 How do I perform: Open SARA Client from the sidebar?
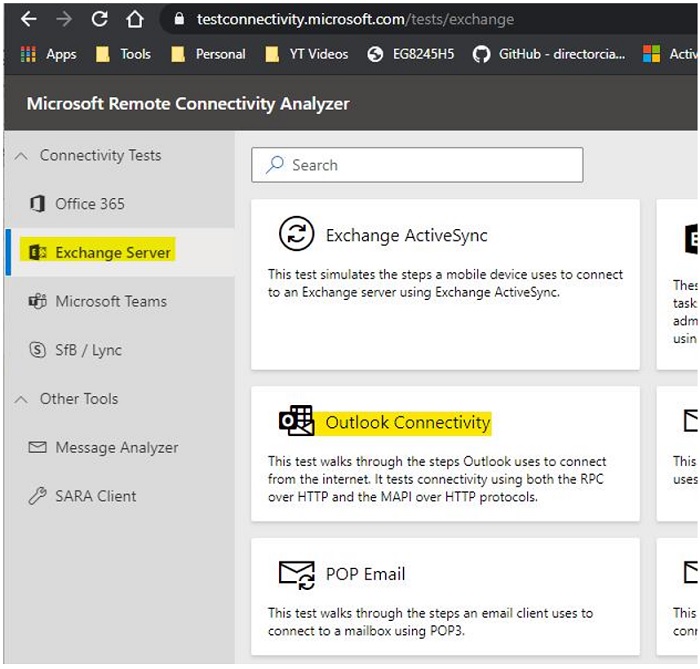120,496
